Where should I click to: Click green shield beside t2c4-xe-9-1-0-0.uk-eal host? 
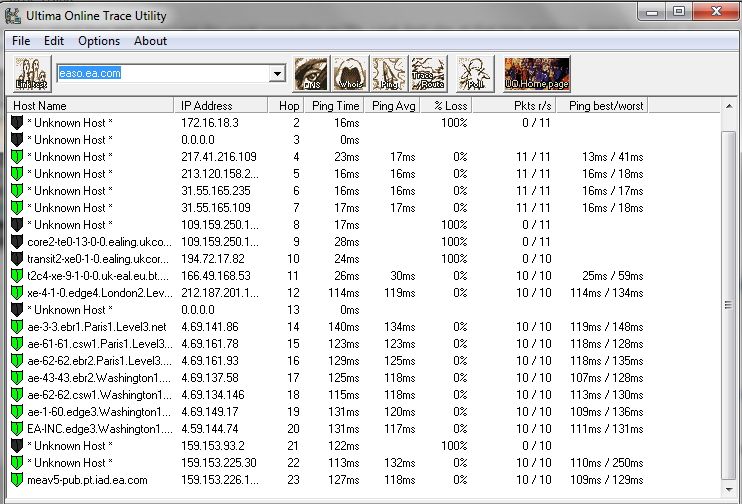click(17, 276)
